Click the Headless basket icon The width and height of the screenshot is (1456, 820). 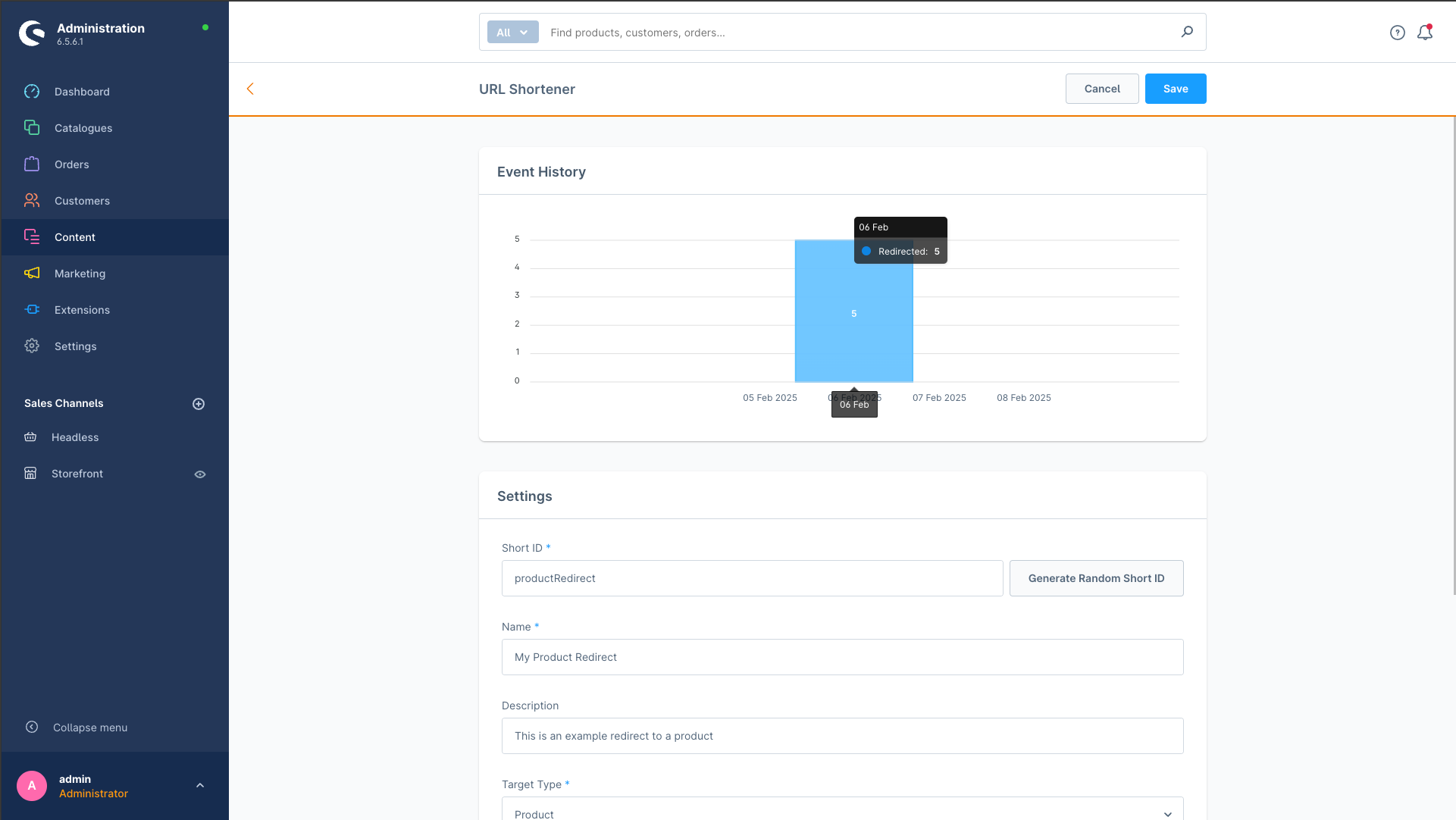30,437
